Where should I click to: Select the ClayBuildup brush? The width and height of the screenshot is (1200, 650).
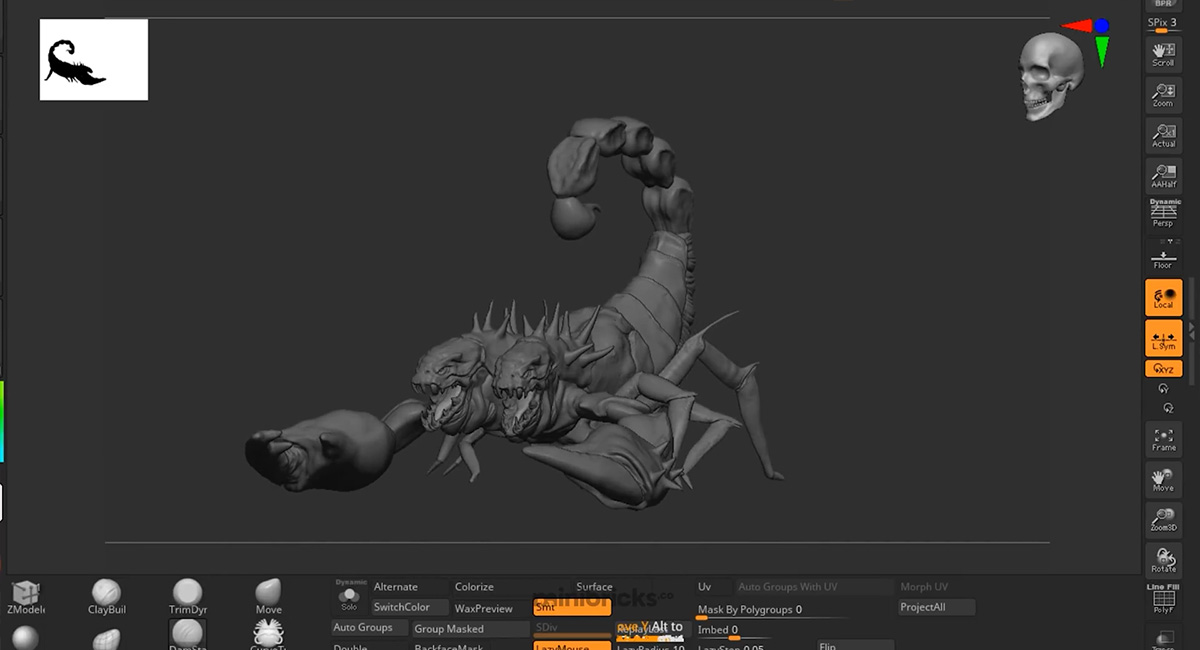[106, 593]
